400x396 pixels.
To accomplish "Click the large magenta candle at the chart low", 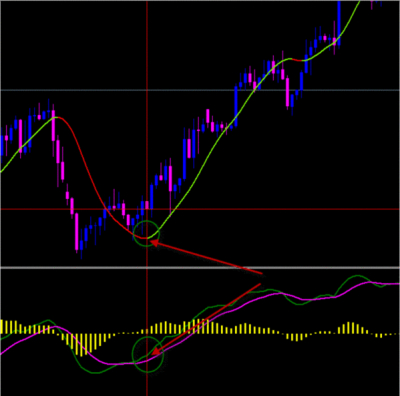I will pyautogui.click(x=77, y=231).
